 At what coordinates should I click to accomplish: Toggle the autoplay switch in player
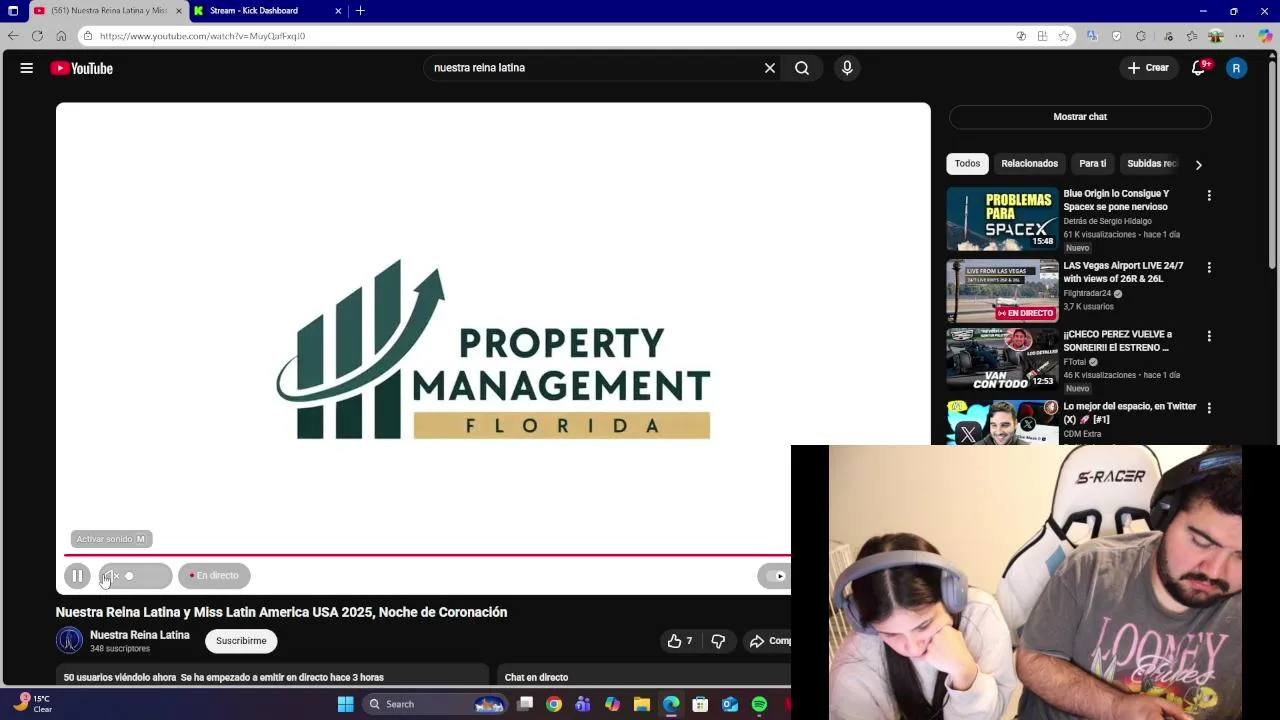[775, 576]
